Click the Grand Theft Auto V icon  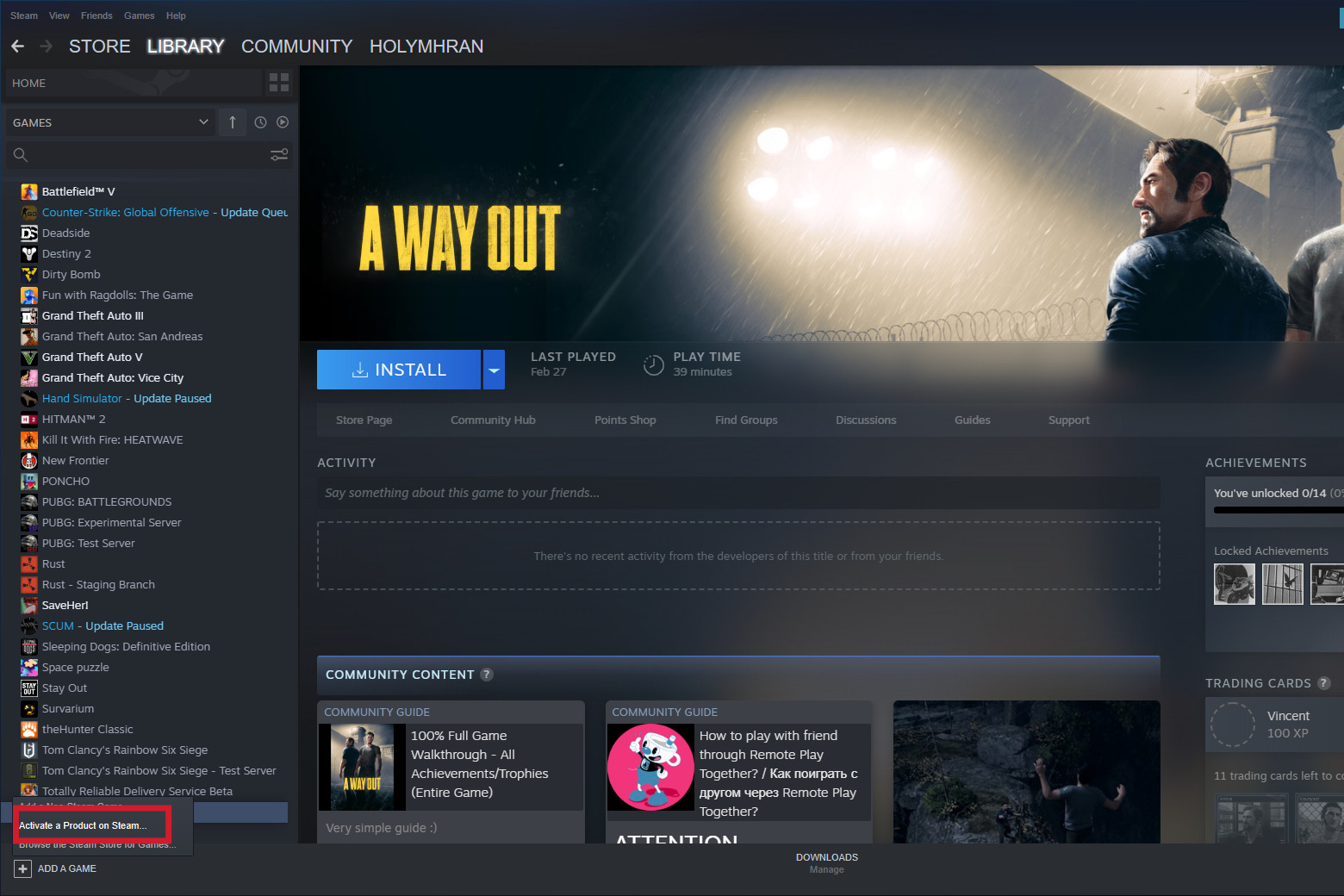29,358
